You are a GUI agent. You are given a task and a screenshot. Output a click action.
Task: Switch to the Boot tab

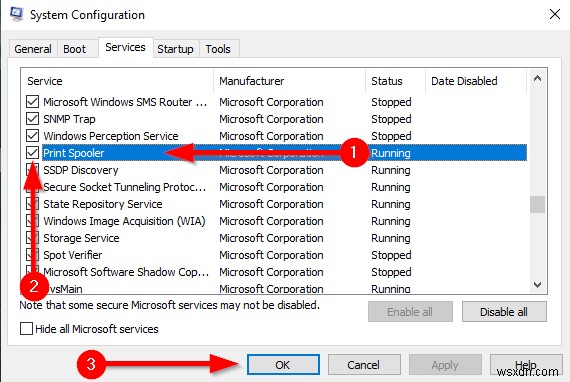[75, 49]
